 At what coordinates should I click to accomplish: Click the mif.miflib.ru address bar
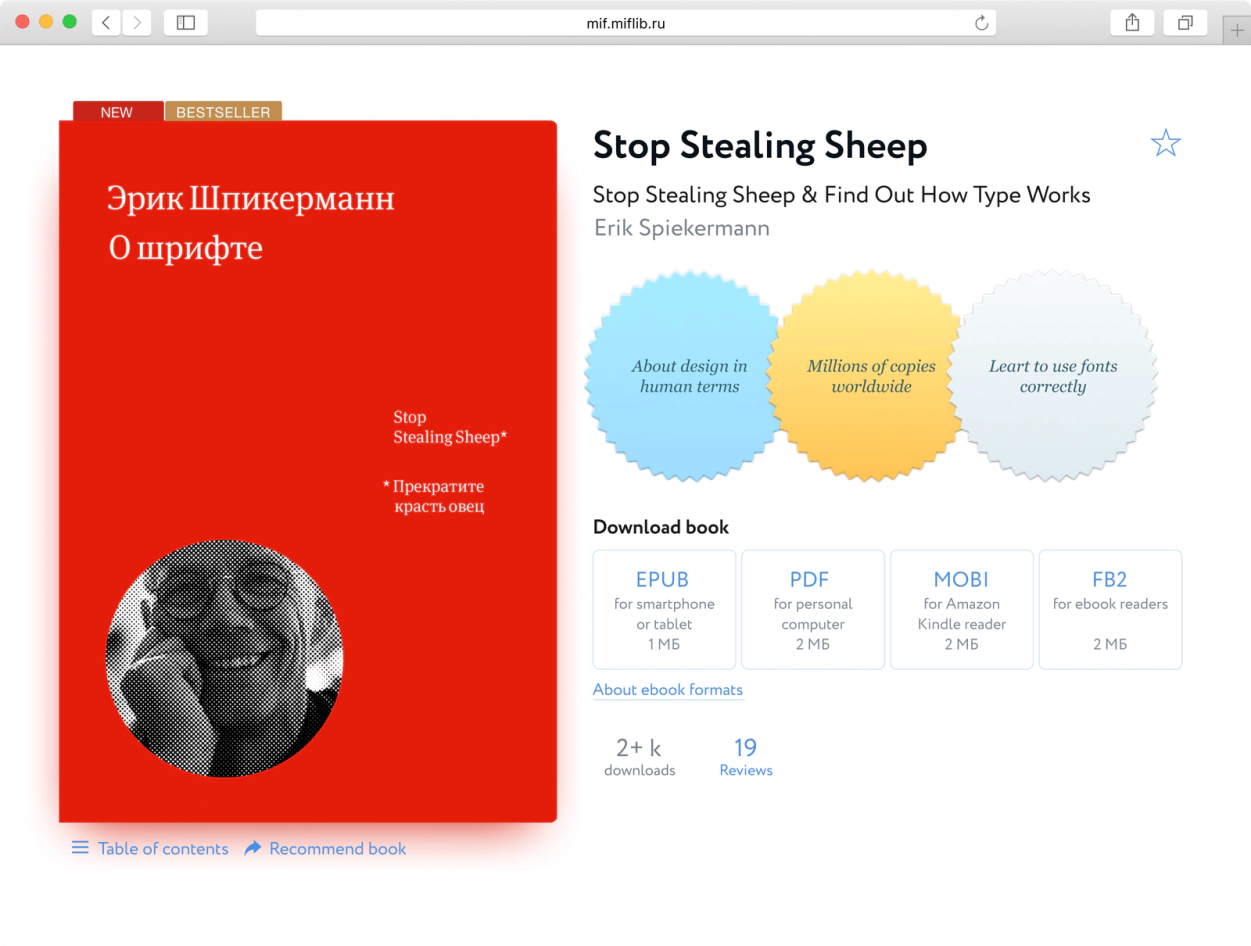pyautogui.click(x=626, y=23)
